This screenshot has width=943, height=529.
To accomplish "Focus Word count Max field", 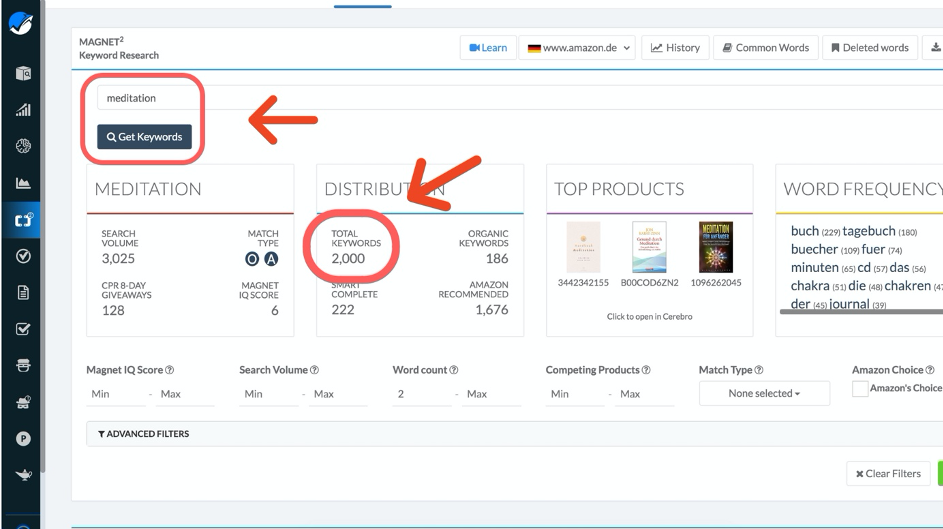I will pyautogui.click(x=491, y=394).
